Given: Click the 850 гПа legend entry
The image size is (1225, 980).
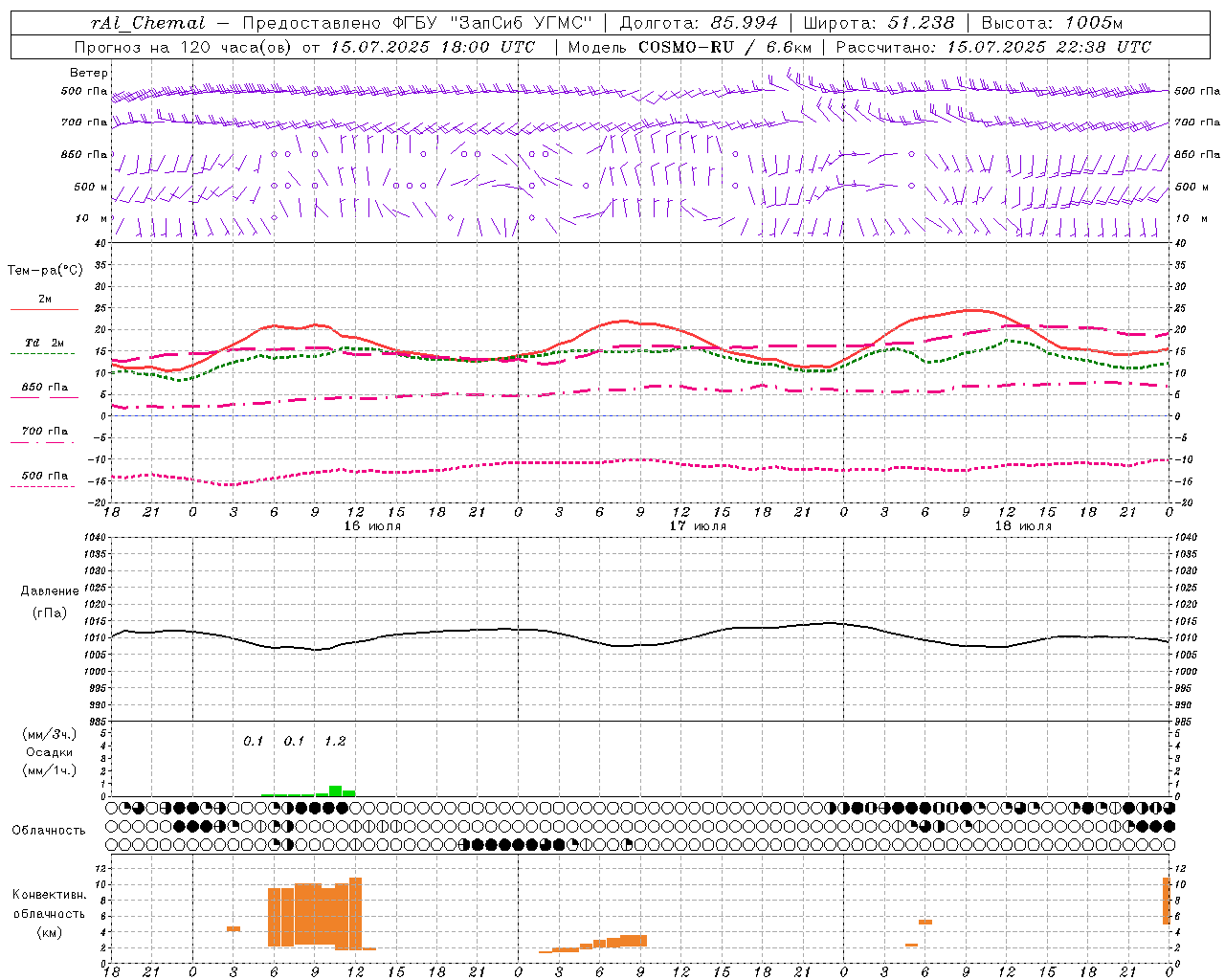Looking at the screenshot, I should 44,388.
